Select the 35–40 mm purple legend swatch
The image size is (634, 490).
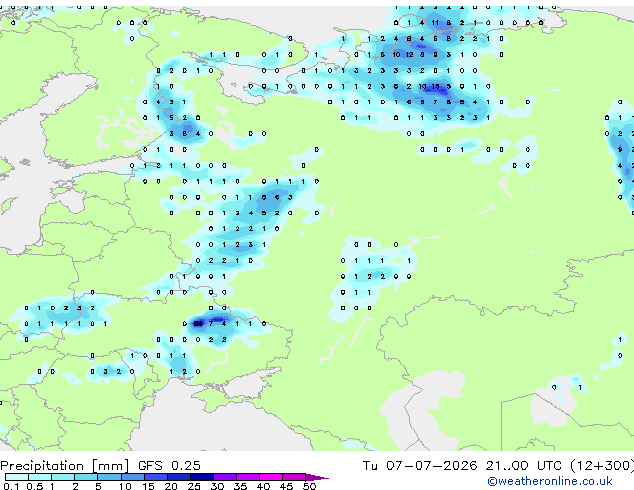click(248, 477)
